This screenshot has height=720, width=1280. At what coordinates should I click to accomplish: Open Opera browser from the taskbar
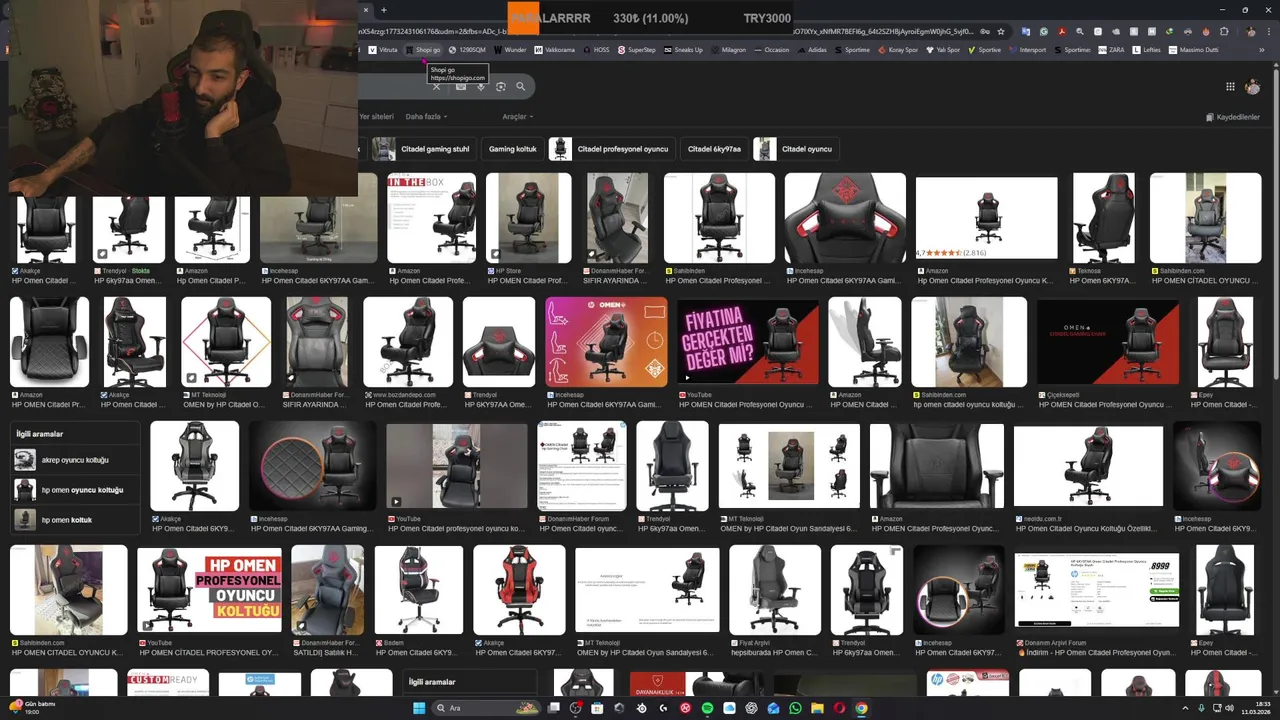click(839, 708)
